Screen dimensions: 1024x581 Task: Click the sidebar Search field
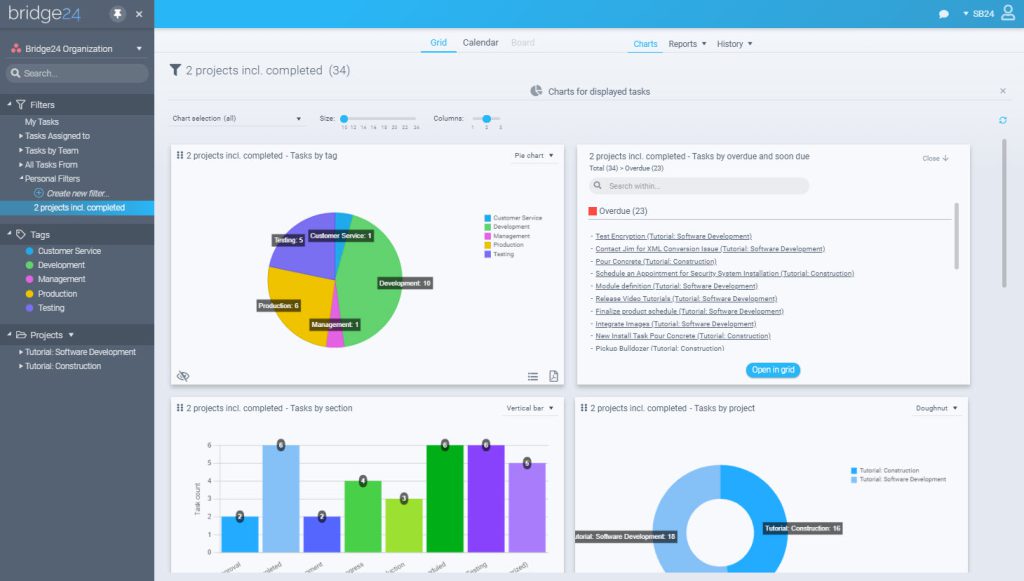[x=77, y=73]
